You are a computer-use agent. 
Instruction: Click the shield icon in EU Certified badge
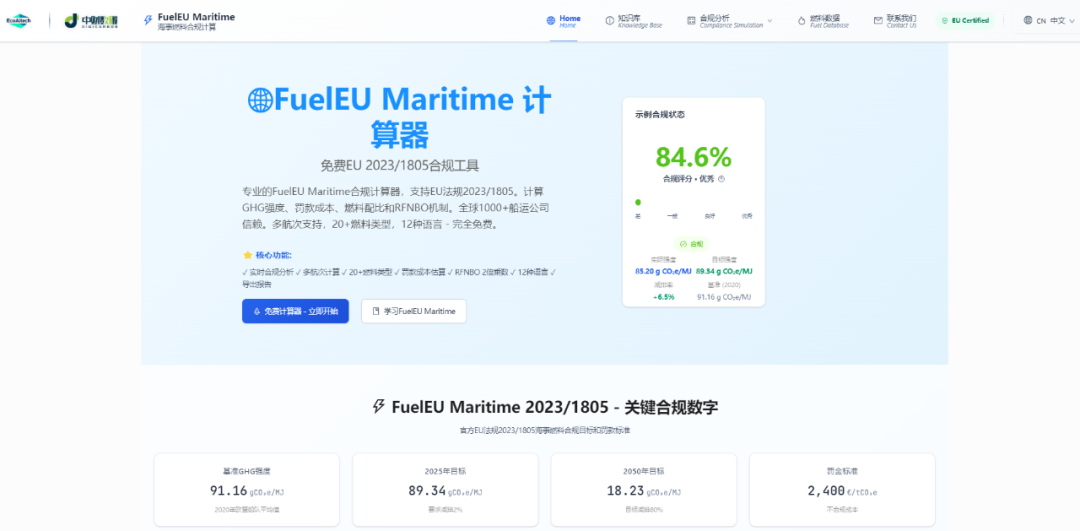pyautogui.click(x=945, y=21)
